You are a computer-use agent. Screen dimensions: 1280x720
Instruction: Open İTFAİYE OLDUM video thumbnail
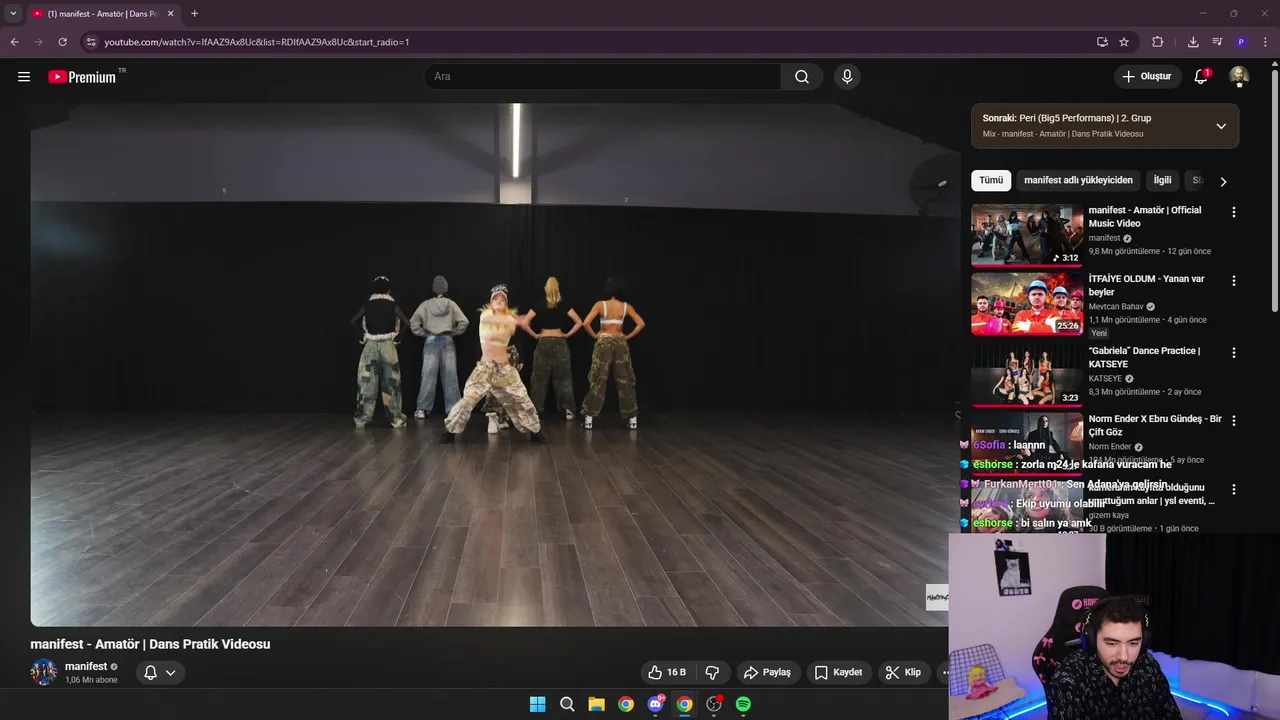click(x=1027, y=304)
